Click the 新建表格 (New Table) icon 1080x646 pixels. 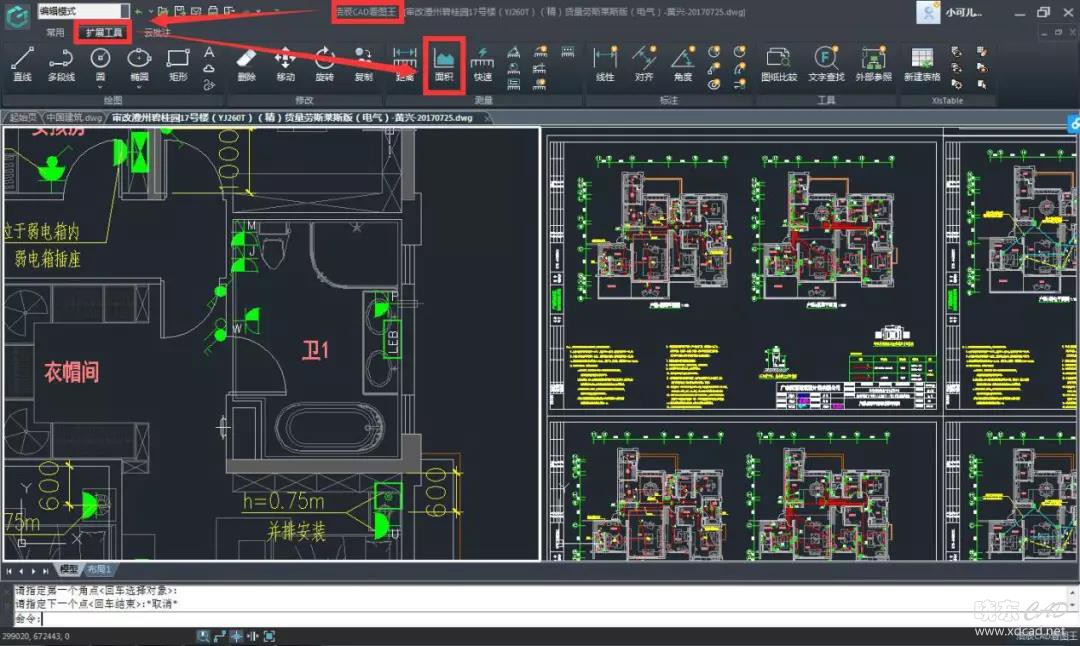click(921, 64)
